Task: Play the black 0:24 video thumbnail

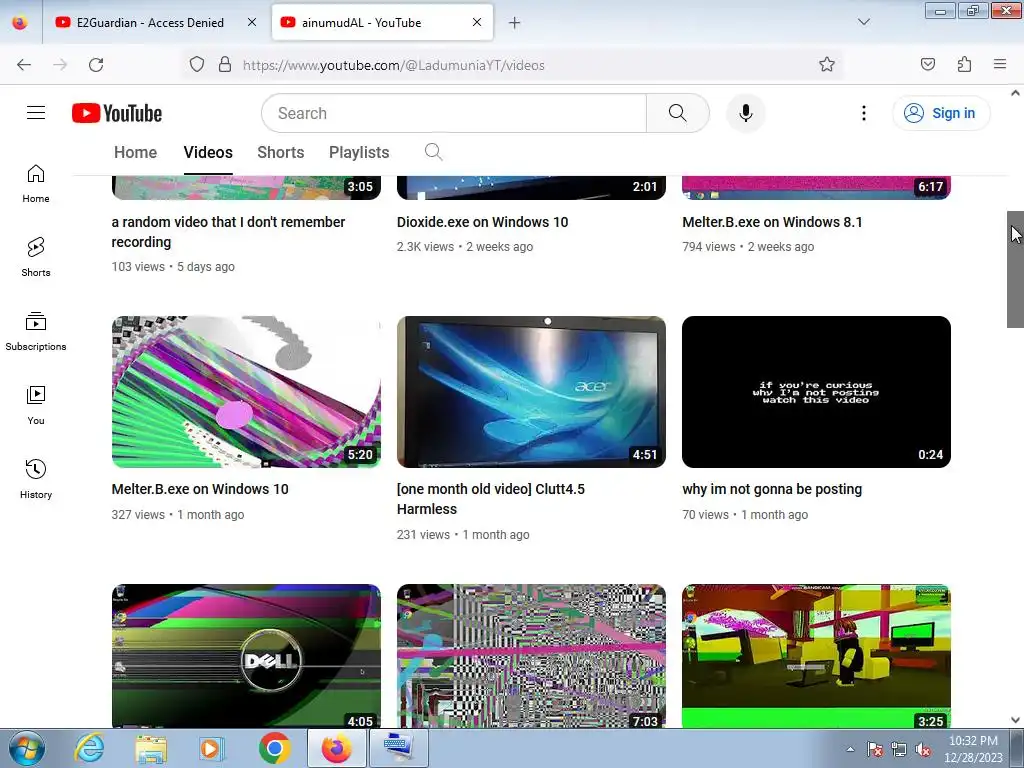Action: pos(816,392)
